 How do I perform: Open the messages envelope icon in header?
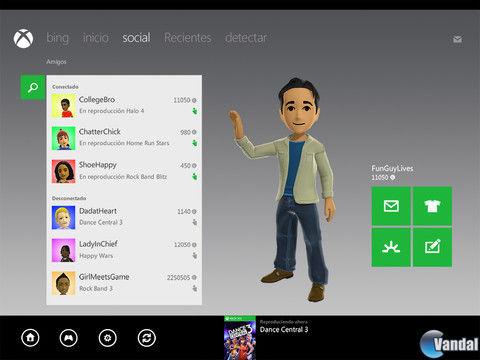pyautogui.click(x=458, y=39)
